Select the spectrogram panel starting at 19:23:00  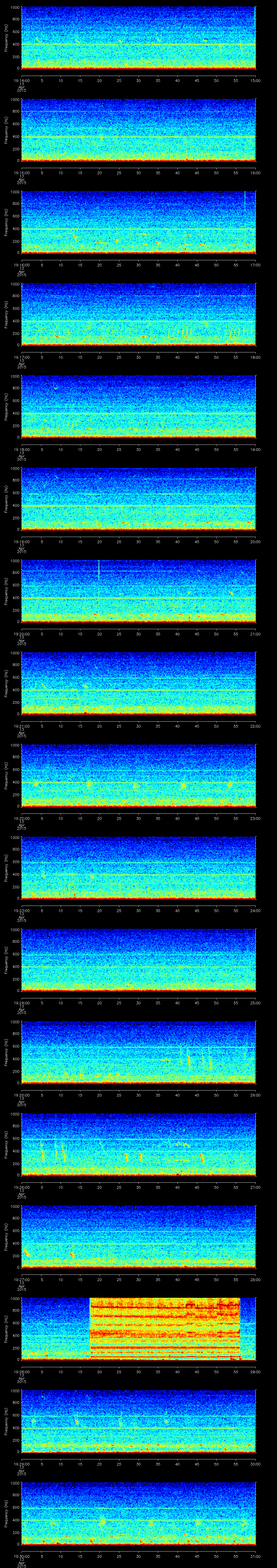click(x=138, y=868)
